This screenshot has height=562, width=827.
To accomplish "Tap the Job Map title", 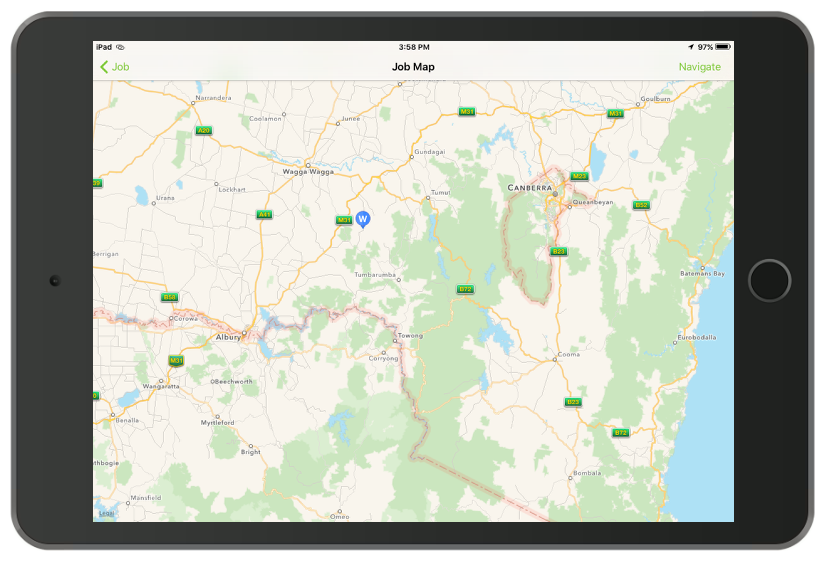I will point(413,67).
